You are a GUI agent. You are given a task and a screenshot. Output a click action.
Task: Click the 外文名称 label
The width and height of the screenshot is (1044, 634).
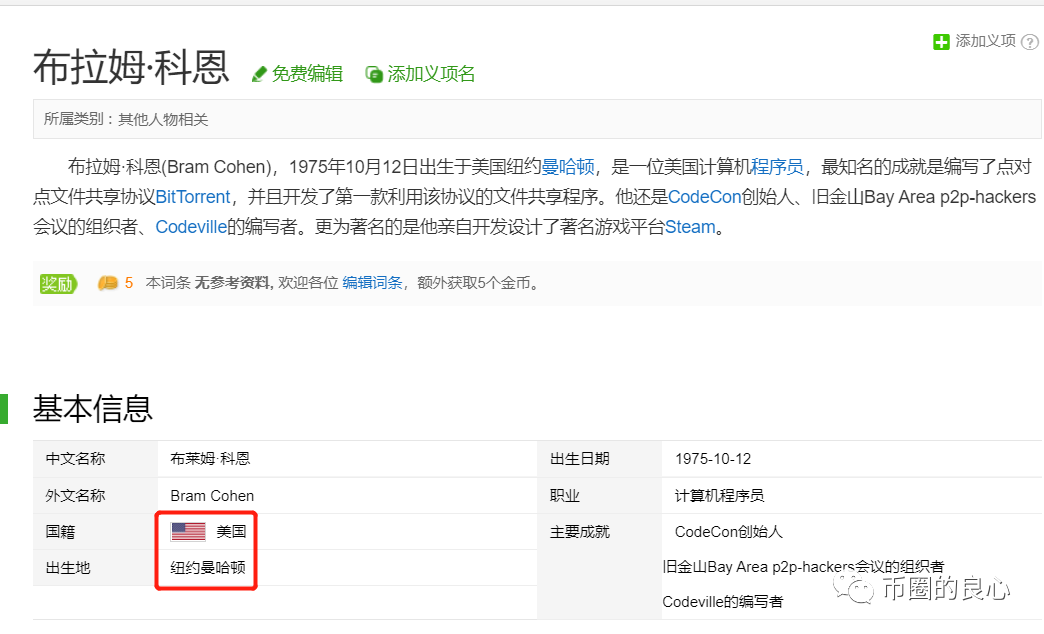pyautogui.click(x=75, y=495)
